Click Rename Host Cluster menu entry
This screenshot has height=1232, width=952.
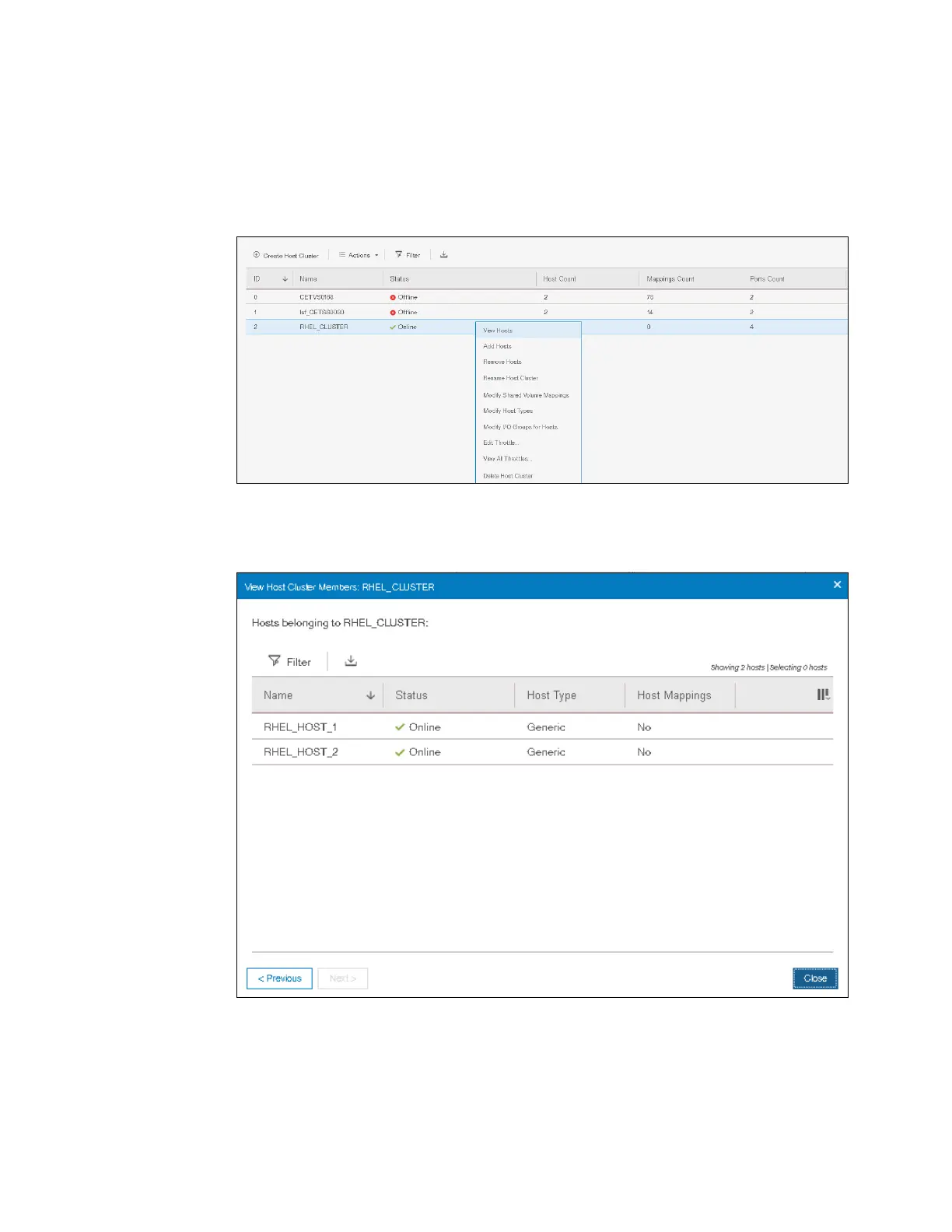[510, 378]
